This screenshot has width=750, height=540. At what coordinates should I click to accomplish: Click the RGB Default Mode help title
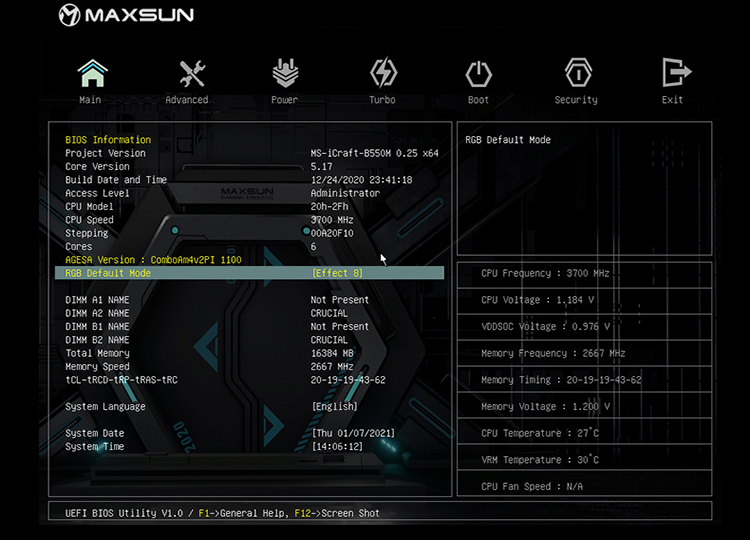[508, 140]
